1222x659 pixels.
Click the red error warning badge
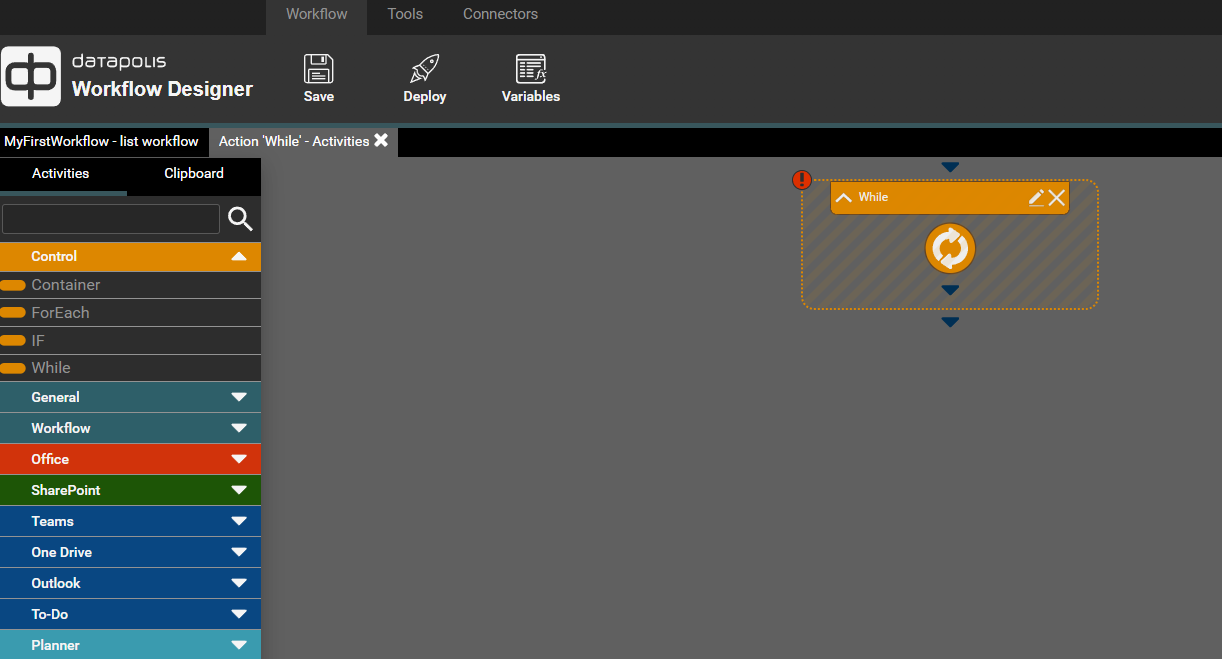(802, 180)
